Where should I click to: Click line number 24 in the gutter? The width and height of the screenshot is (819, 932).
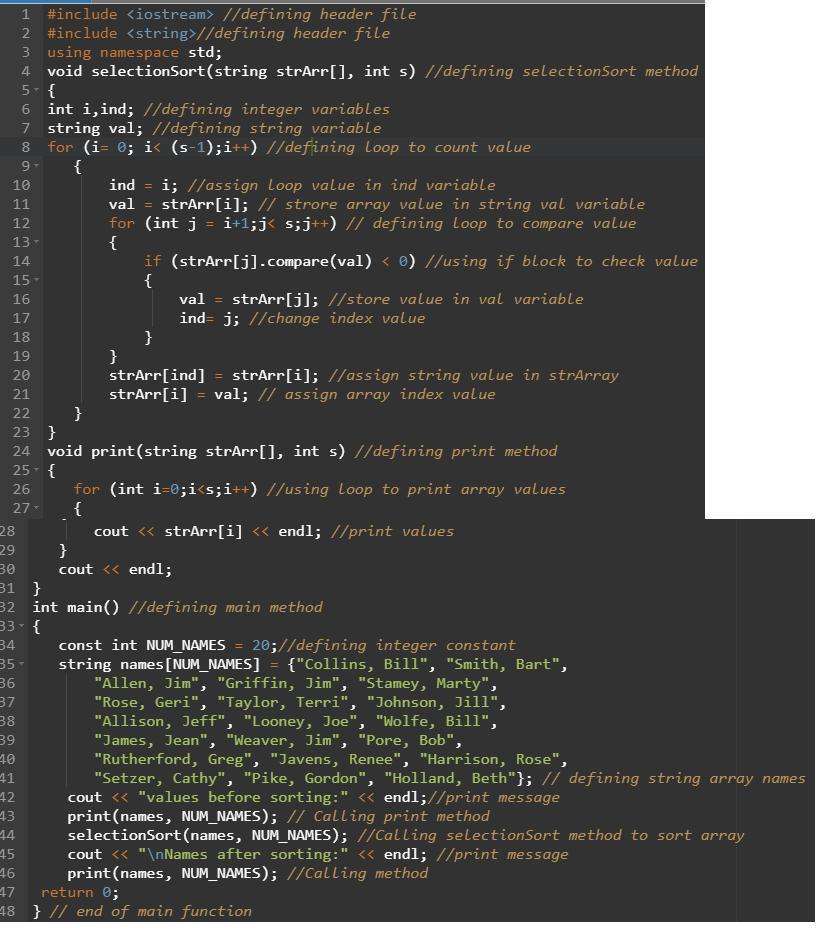(21, 452)
